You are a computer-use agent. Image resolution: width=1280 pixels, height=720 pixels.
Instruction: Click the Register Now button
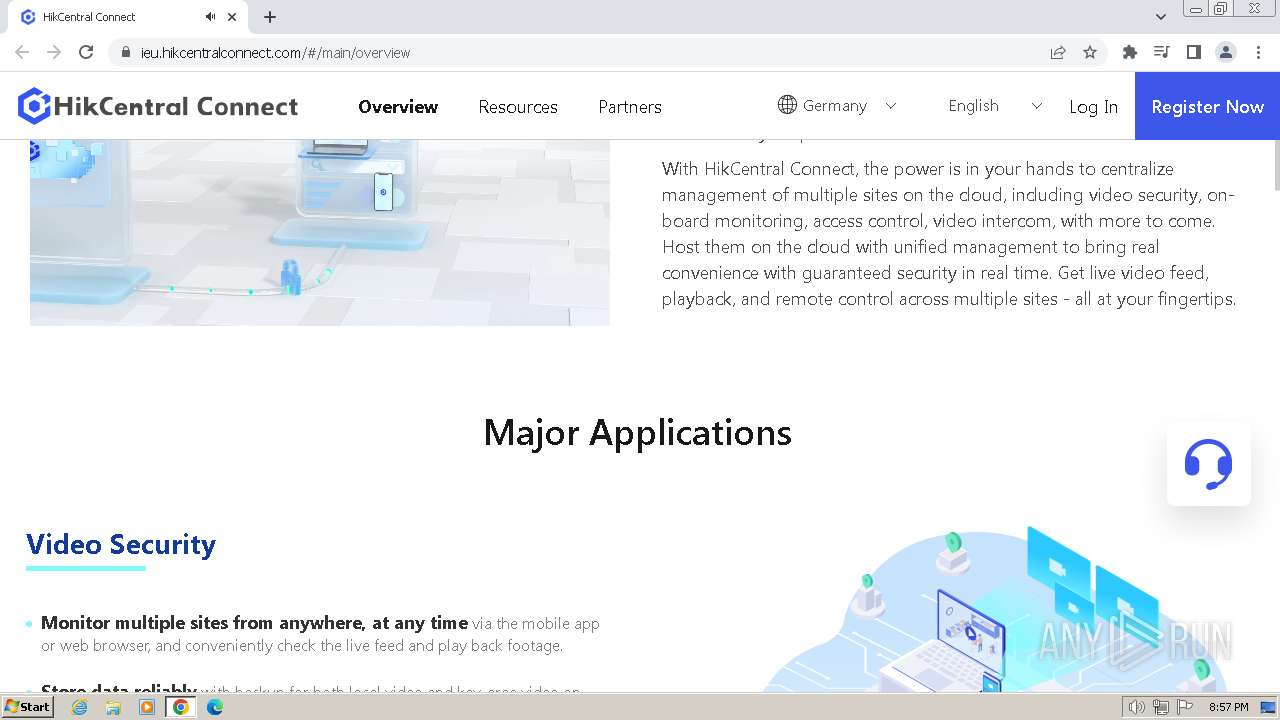coord(1207,106)
